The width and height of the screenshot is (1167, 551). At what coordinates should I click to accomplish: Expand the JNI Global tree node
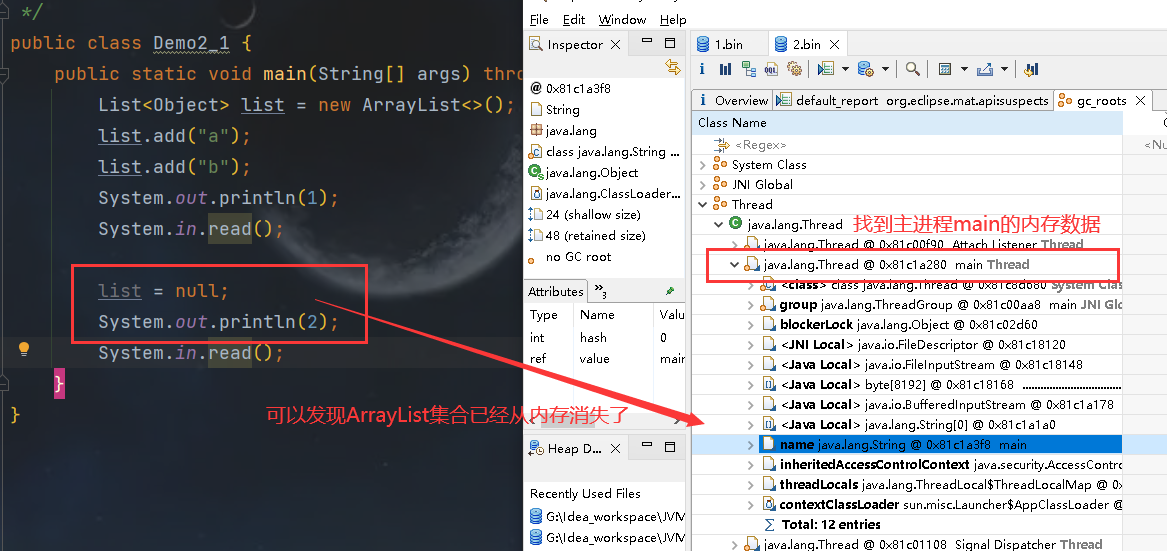pyautogui.click(x=702, y=185)
